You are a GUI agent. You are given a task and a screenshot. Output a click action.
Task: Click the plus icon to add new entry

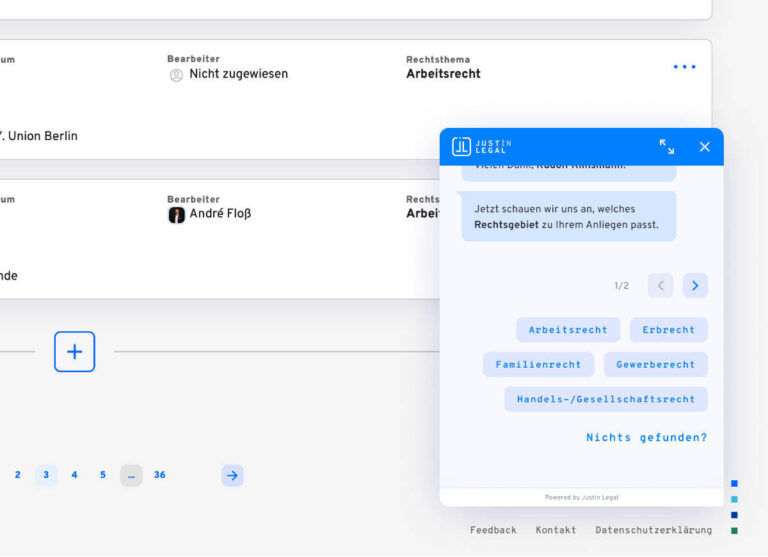pyautogui.click(x=74, y=352)
